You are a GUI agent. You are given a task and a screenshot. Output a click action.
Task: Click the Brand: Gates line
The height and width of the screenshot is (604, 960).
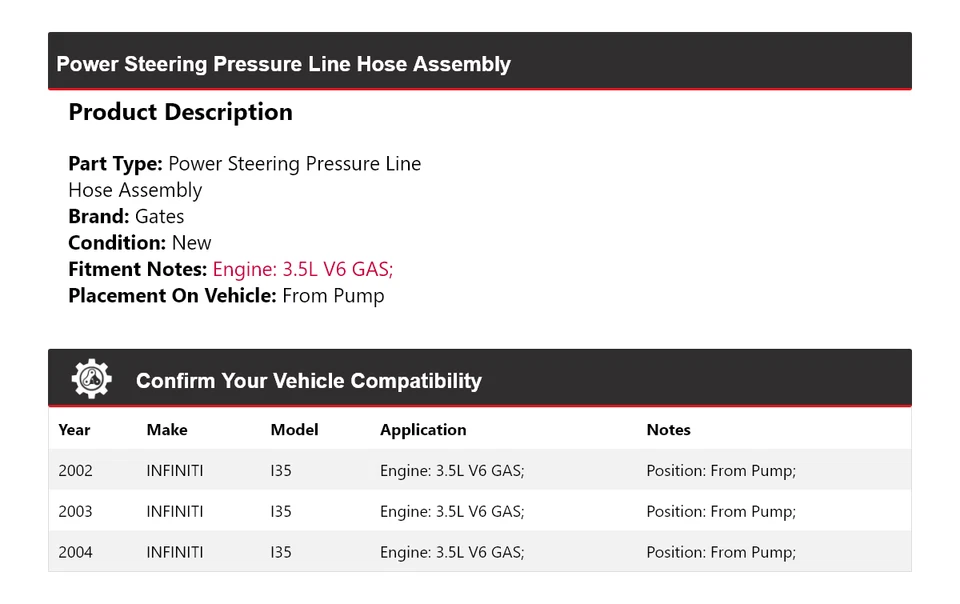126,216
